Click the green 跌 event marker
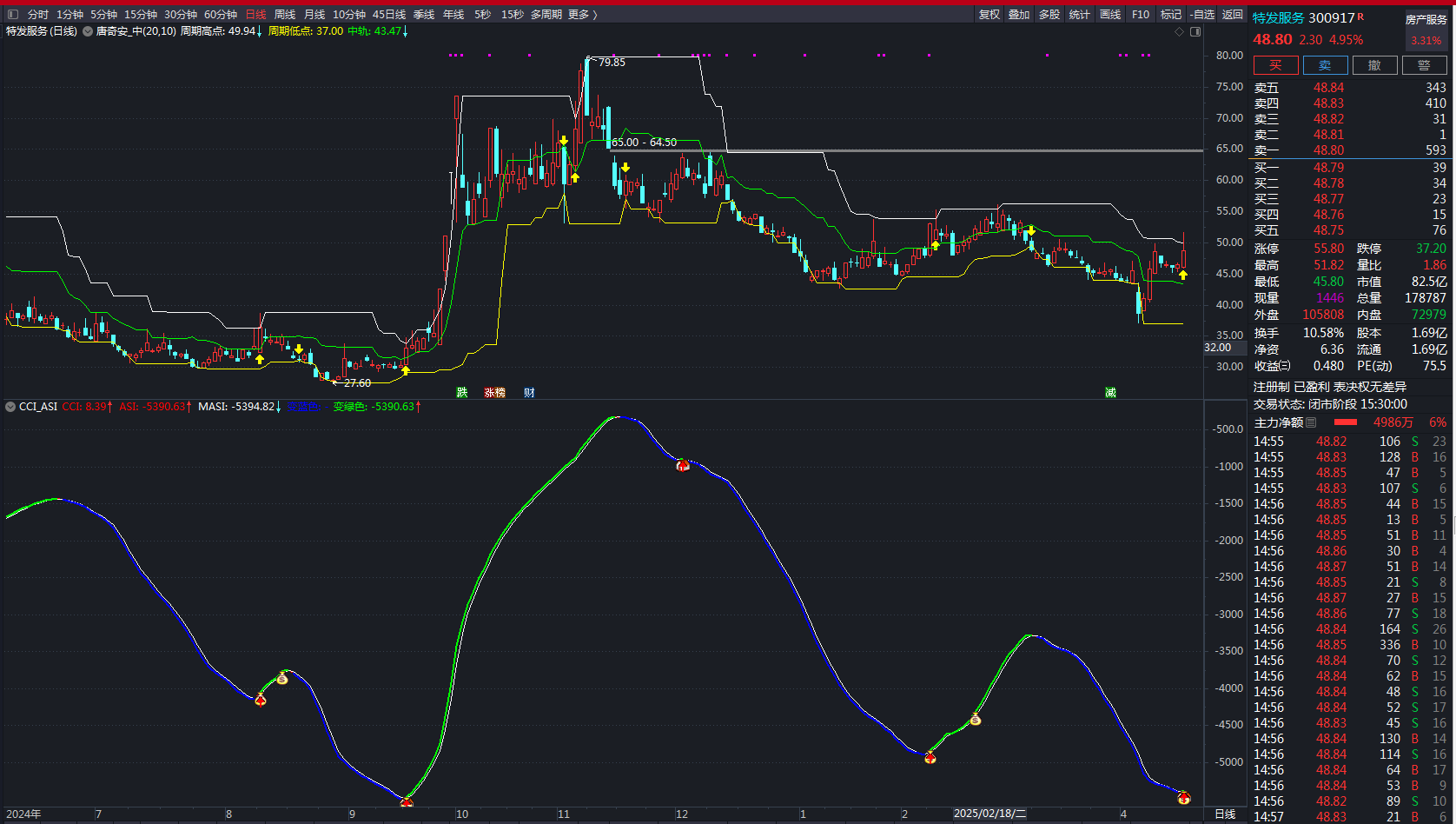 click(462, 393)
